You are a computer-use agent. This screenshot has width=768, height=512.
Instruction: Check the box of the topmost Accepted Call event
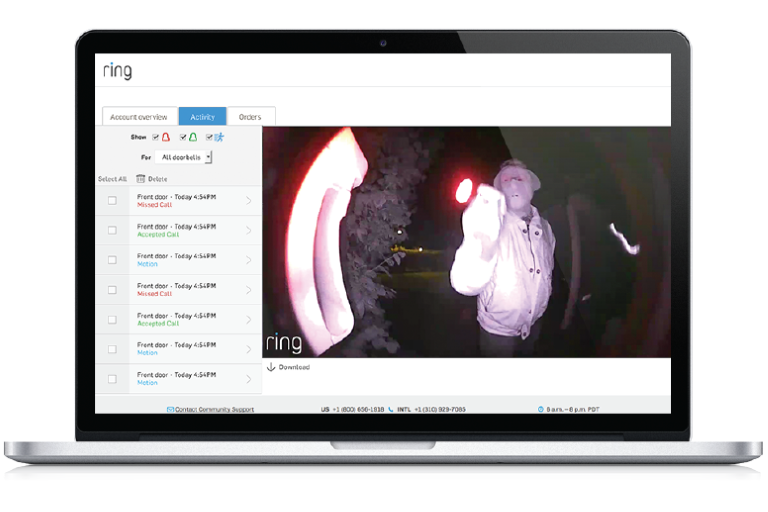coord(112,230)
